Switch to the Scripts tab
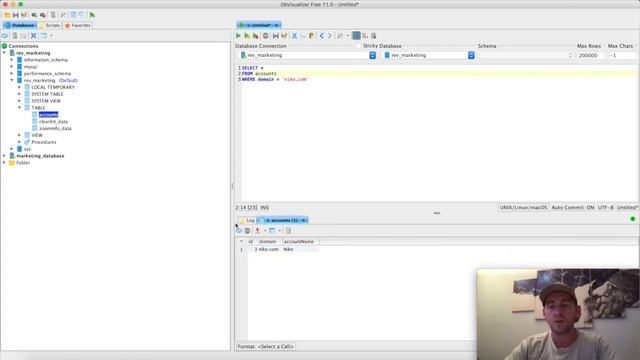 coord(50,25)
